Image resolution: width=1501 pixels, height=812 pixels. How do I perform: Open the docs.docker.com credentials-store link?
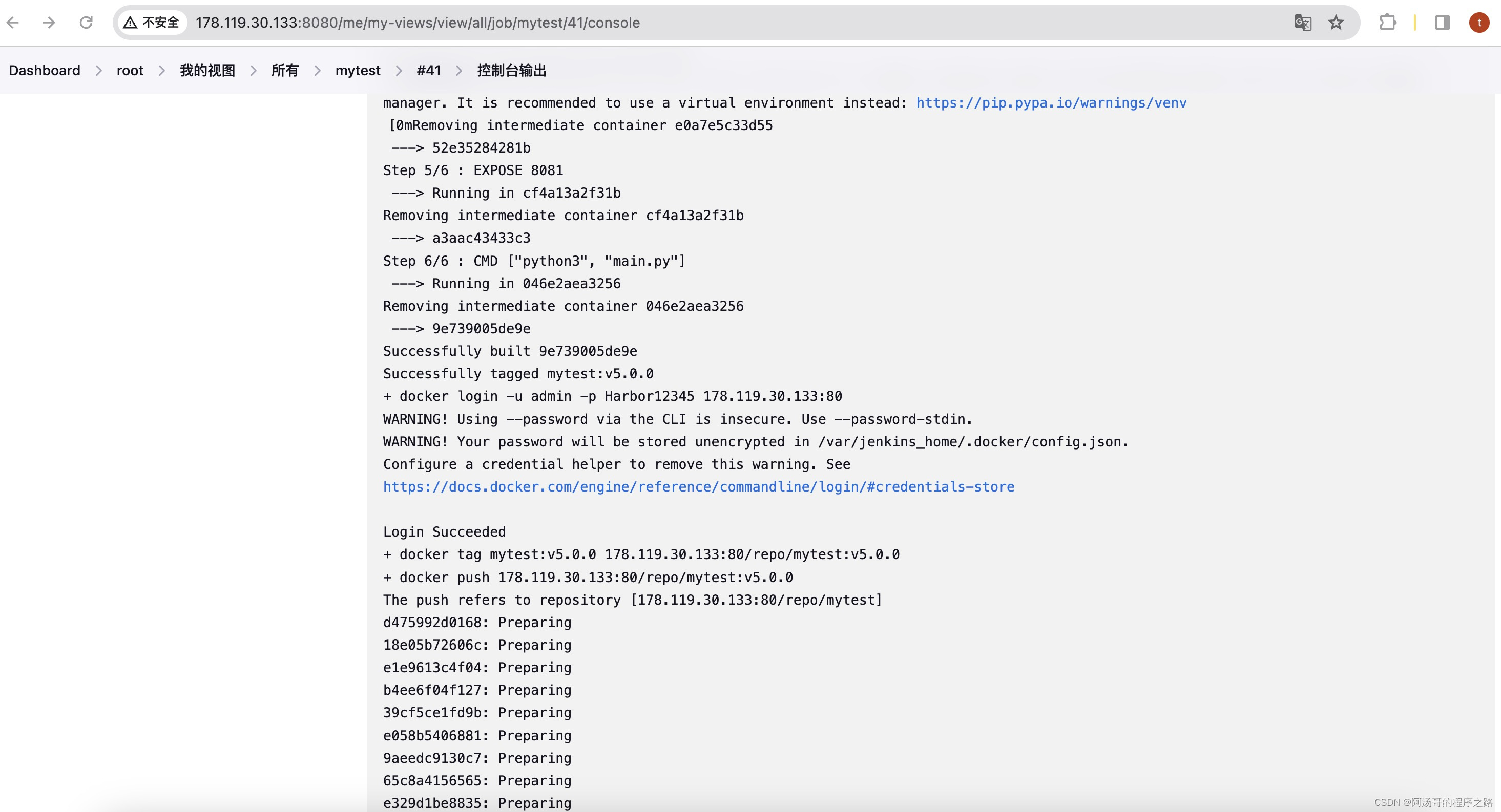click(x=699, y=486)
